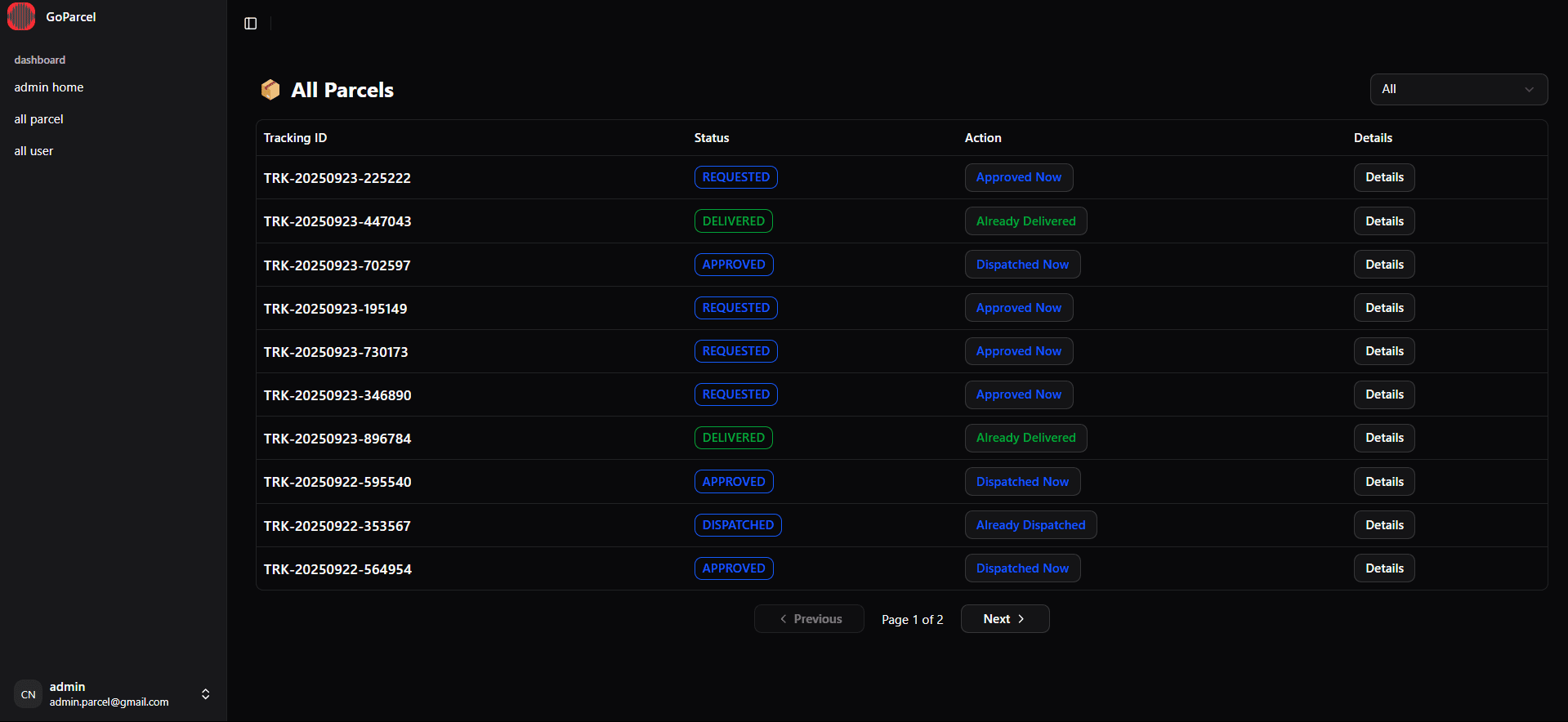Dispatch parcel TRK-20250923-702597 now
Screen dimensions: 1568x722
(1022, 265)
